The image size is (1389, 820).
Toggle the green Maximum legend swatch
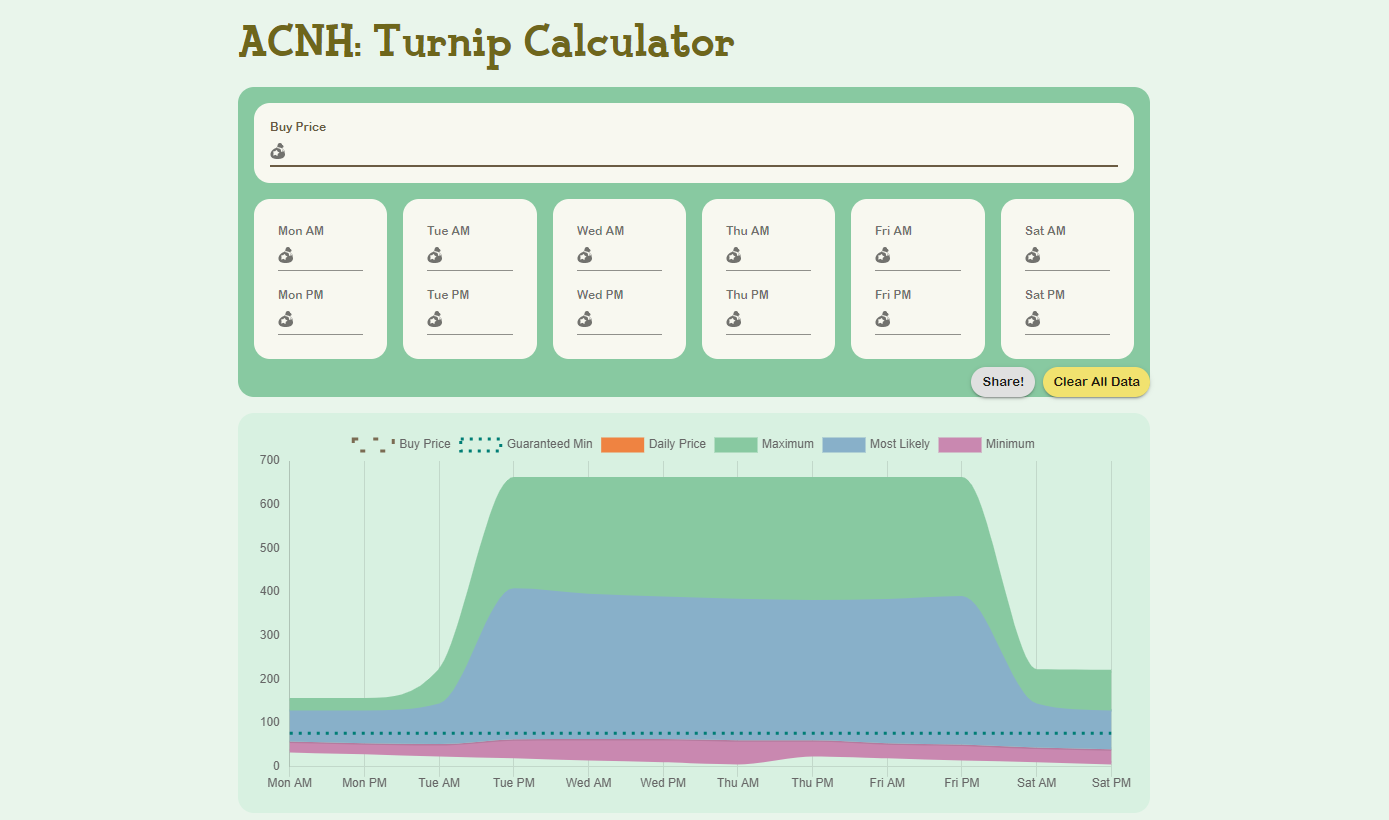click(736, 444)
